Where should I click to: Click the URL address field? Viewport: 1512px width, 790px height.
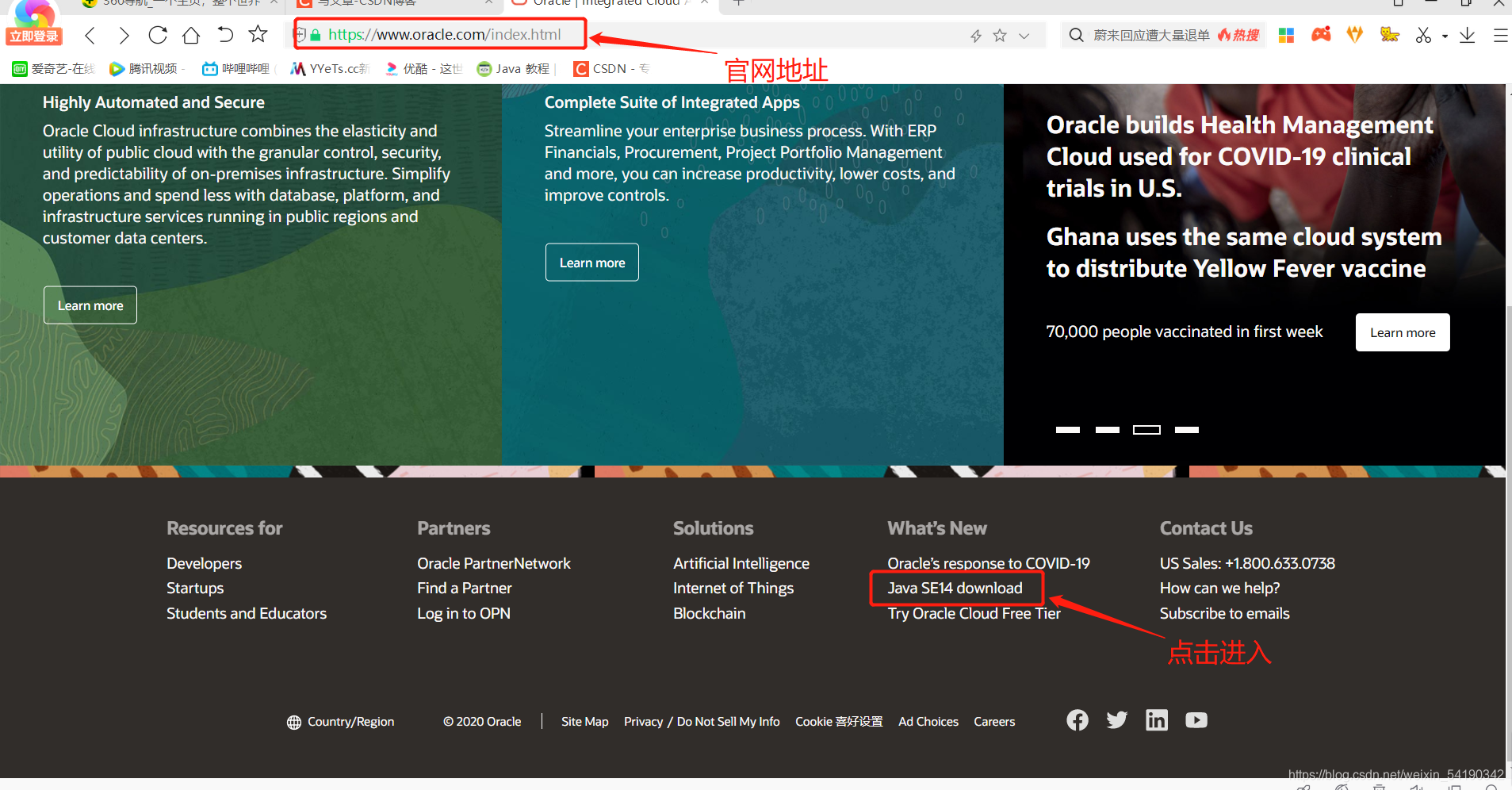[445, 35]
